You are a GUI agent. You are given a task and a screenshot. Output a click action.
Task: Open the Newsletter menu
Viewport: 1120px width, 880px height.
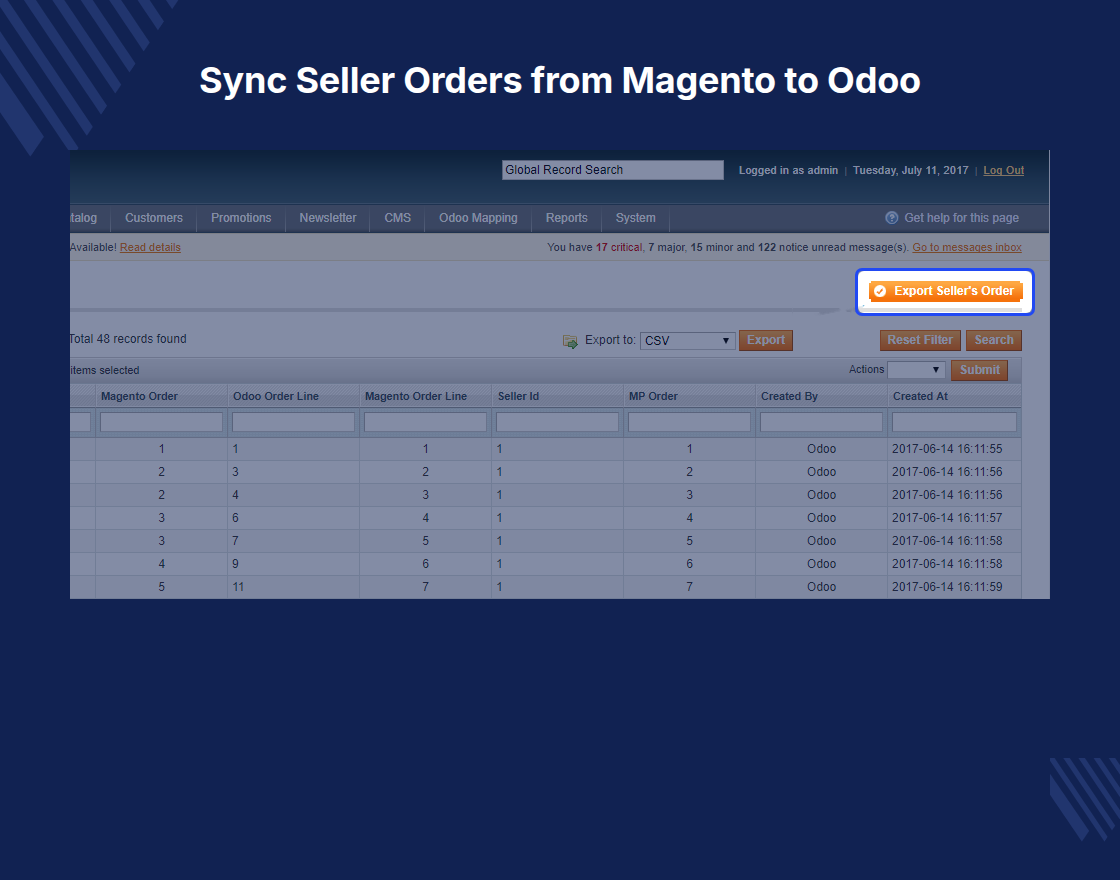pos(328,218)
